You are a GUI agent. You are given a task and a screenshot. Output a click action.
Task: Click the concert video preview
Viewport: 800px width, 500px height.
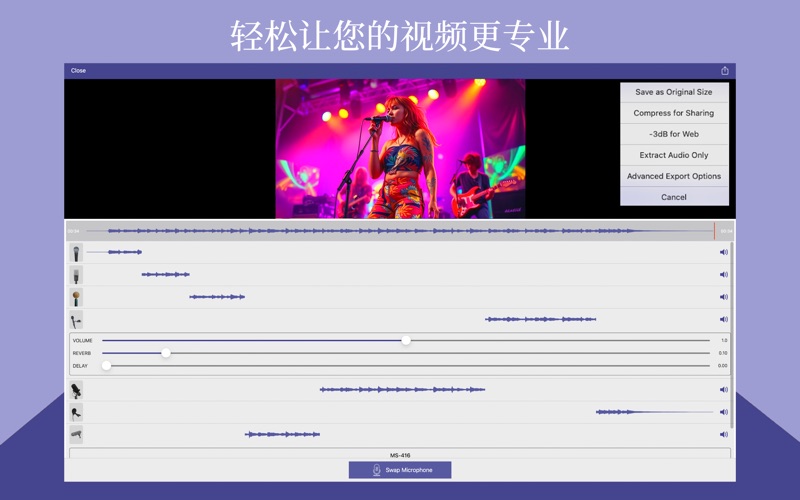401,148
